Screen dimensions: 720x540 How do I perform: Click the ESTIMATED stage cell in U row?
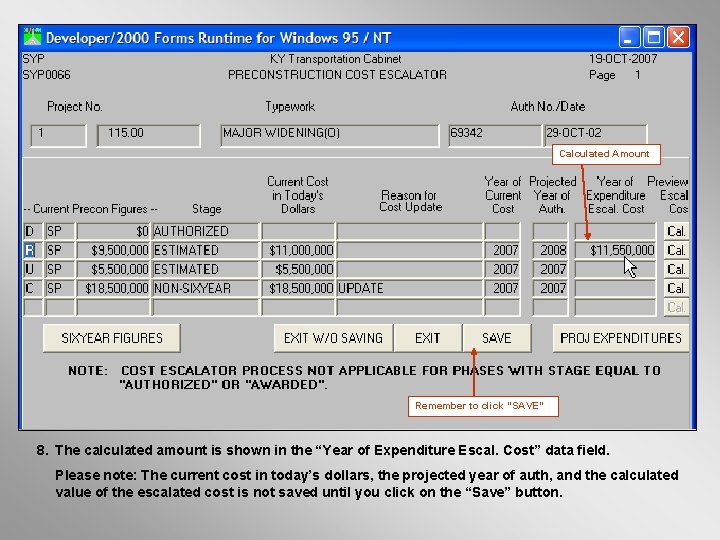coord(205,270)
